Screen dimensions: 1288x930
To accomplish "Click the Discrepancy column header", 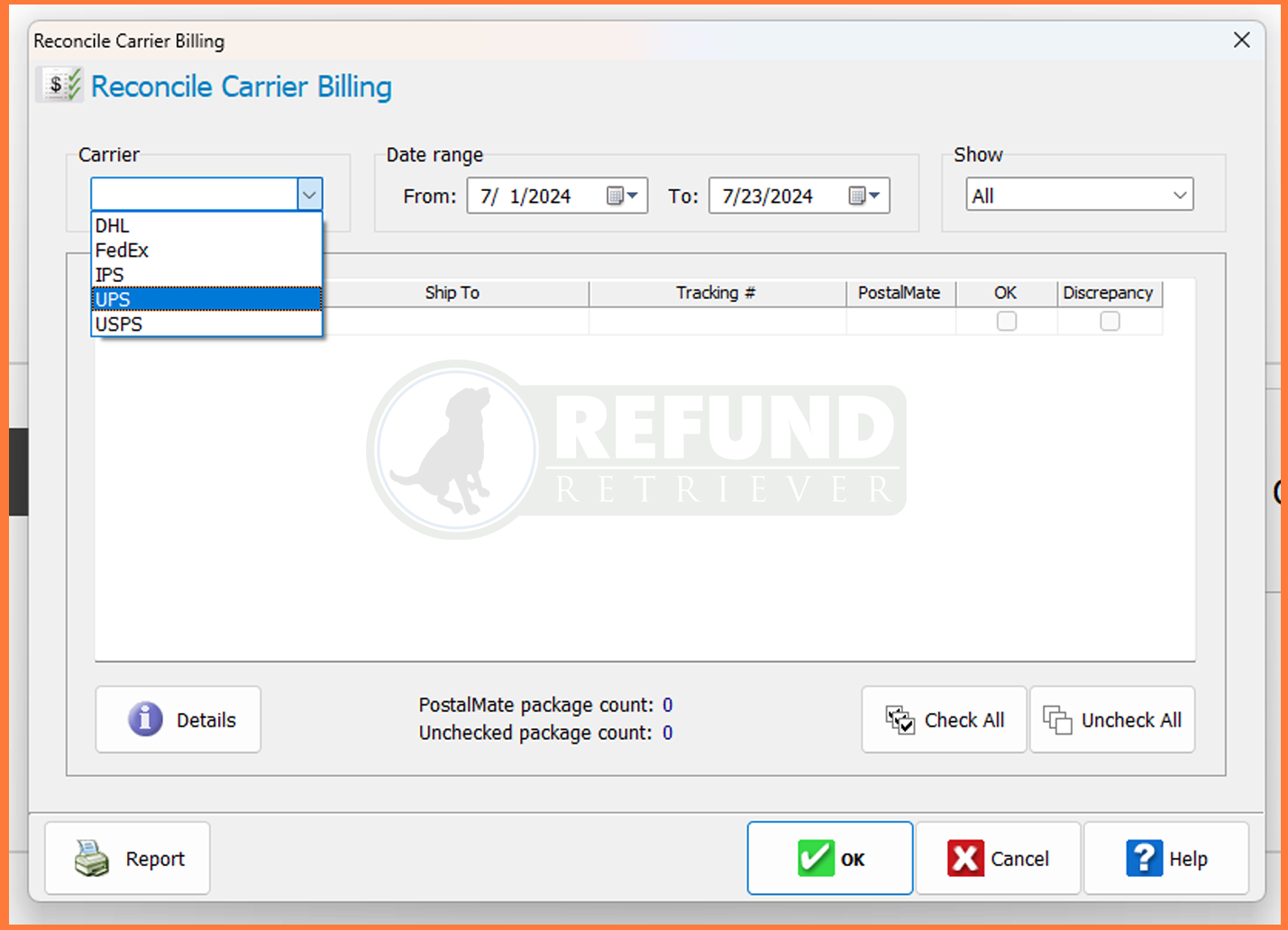I will [x=1109, y=293].
